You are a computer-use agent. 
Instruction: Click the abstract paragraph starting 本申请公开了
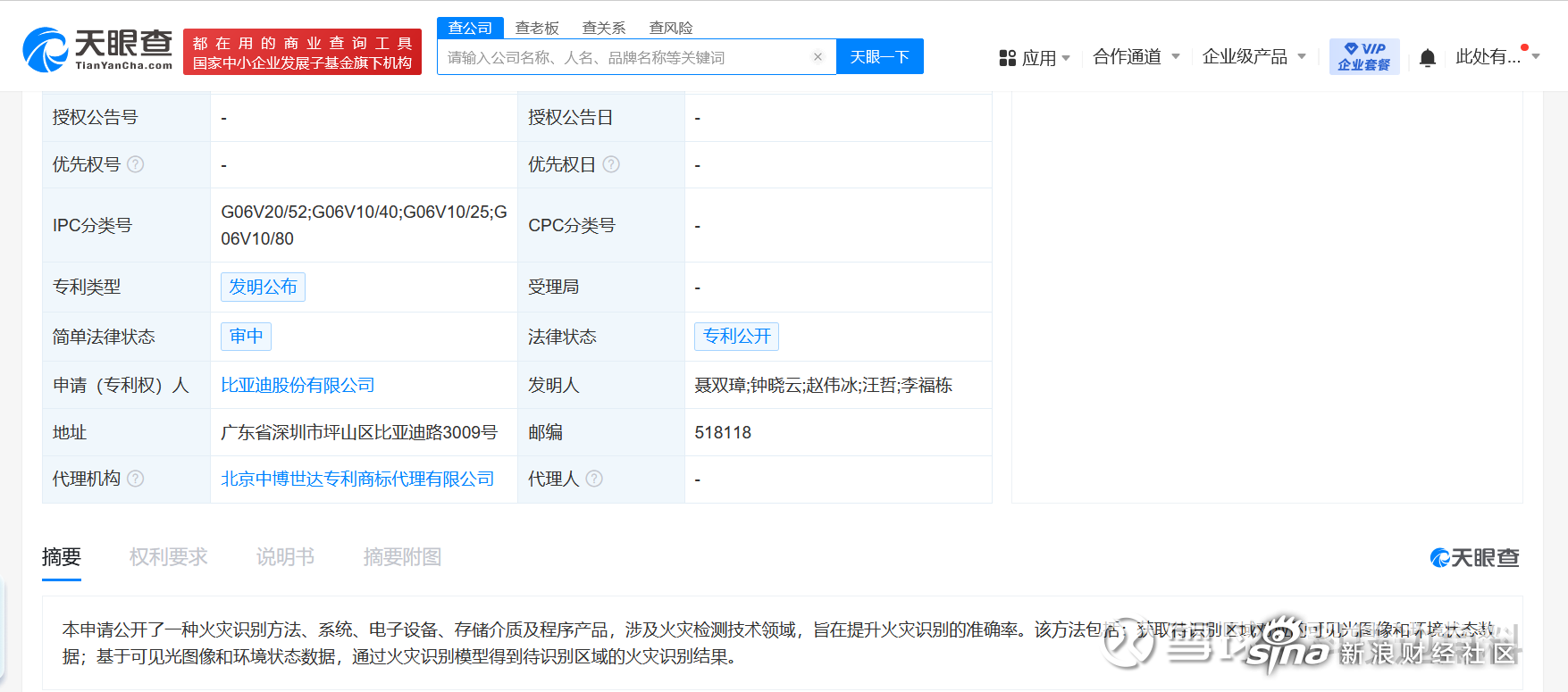pyautogui.click(x=778, y=643)
